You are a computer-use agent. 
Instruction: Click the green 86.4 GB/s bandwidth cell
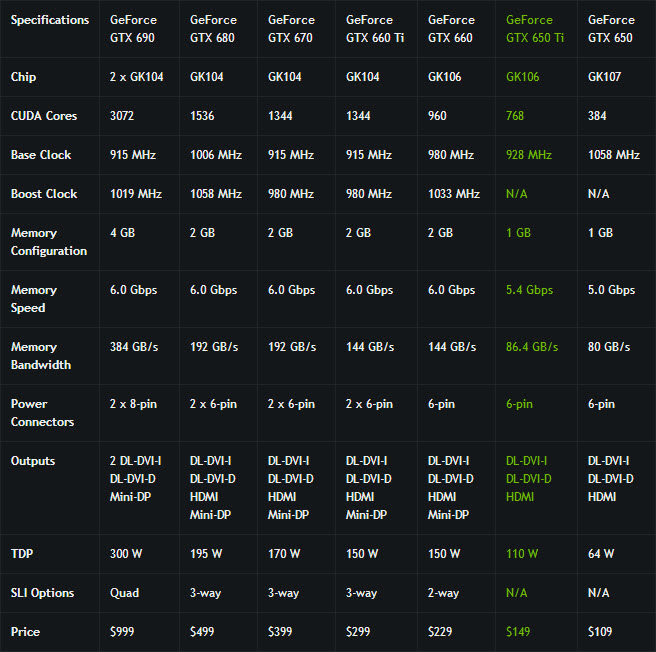(x=532, y=347)
